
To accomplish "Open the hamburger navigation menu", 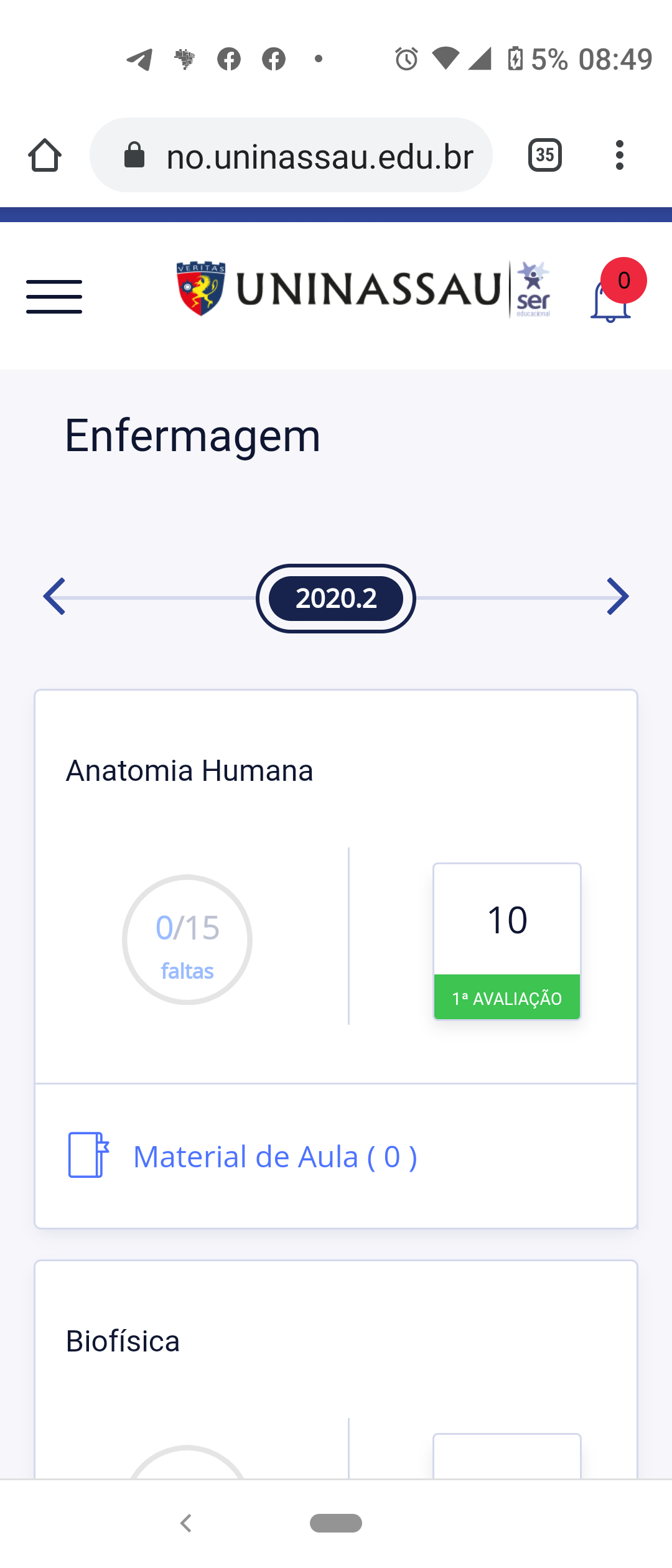I will click(x=54, y=297).
